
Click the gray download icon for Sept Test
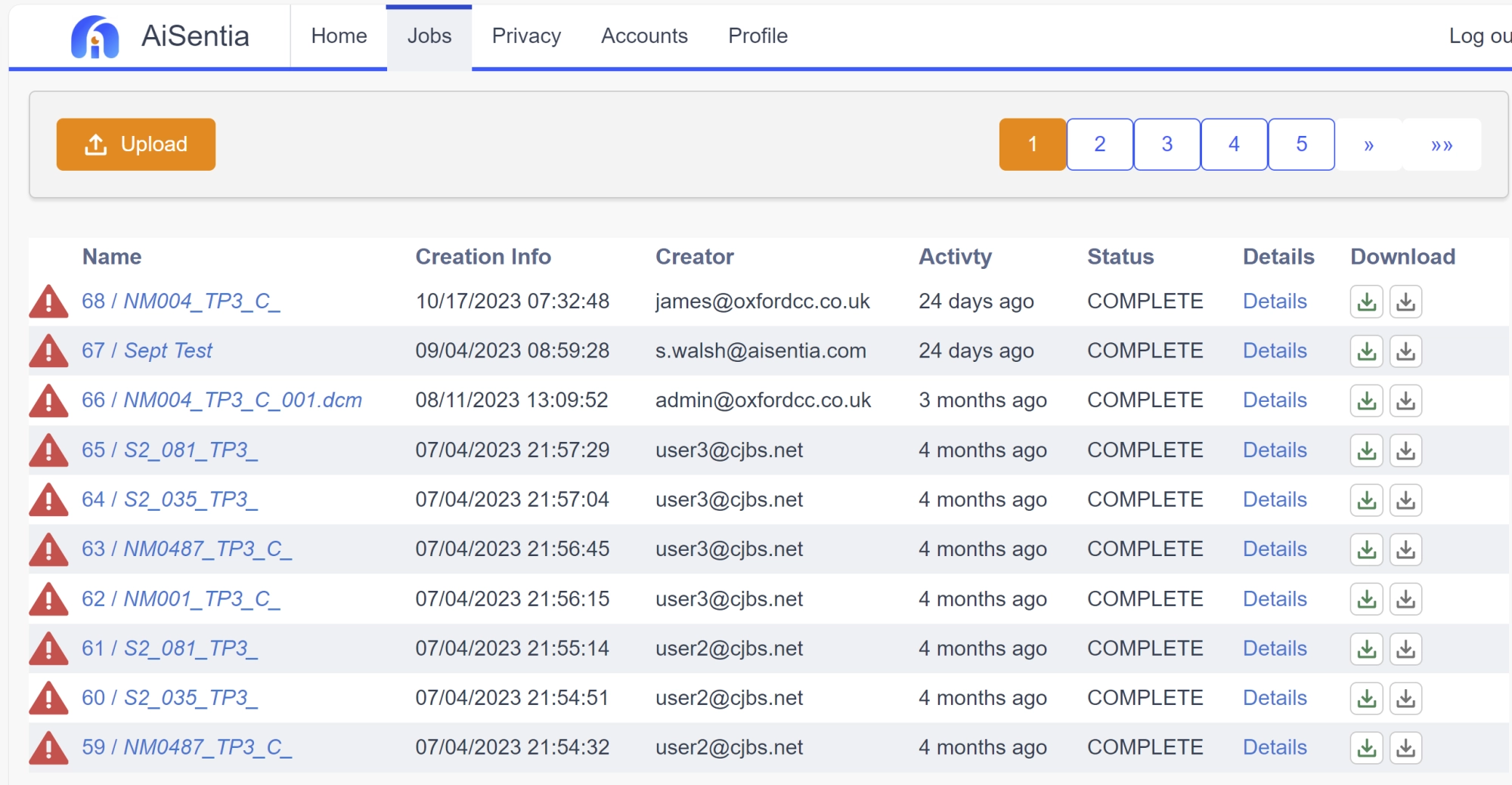[1405, 351]
